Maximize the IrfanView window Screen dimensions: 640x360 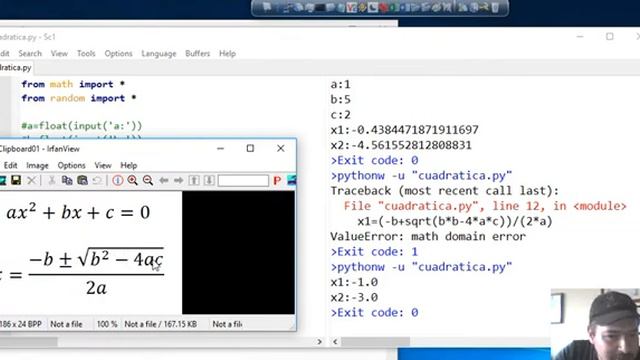250,149
